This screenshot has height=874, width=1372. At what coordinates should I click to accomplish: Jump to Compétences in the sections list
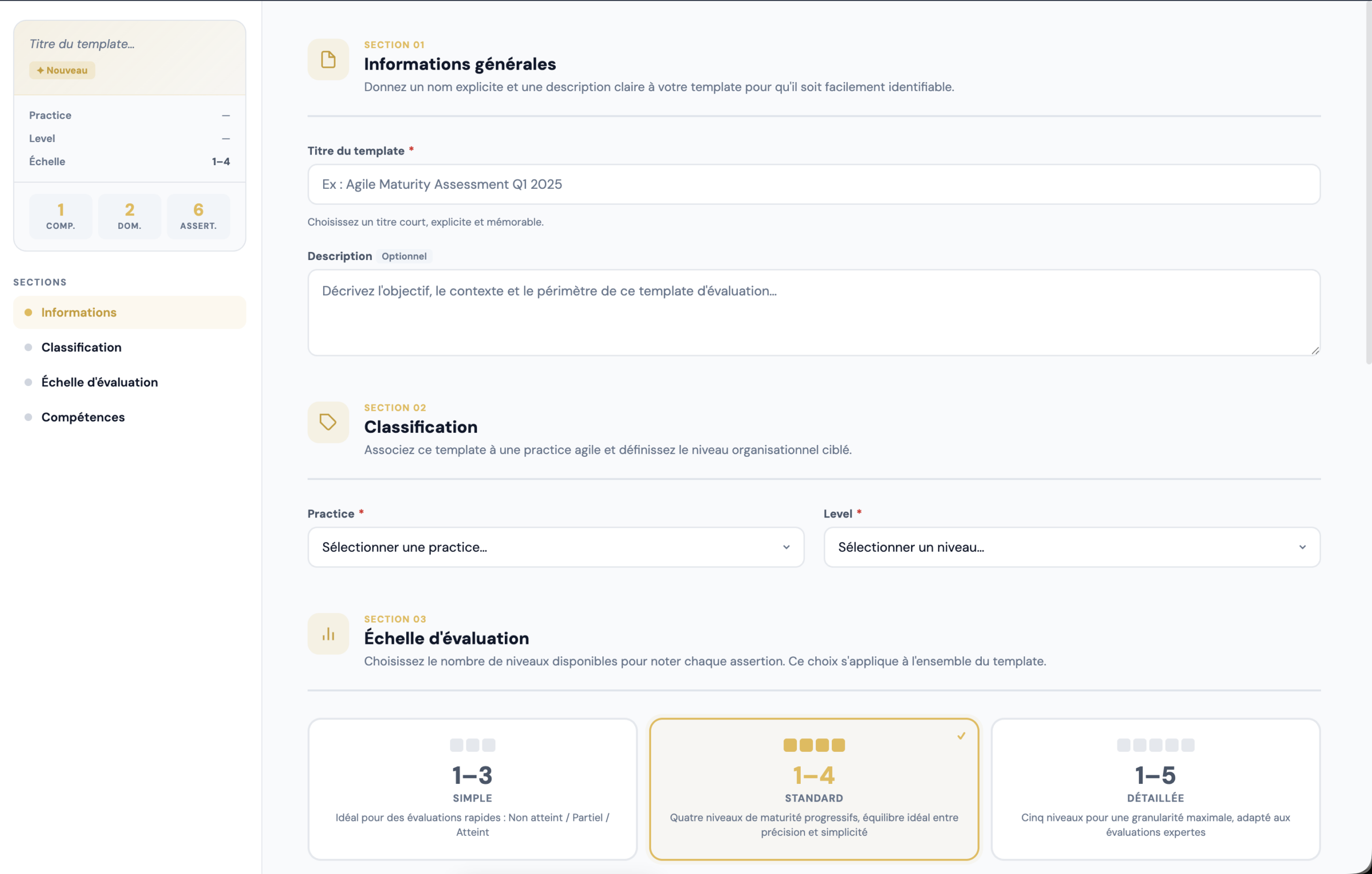tap(83, 417)
